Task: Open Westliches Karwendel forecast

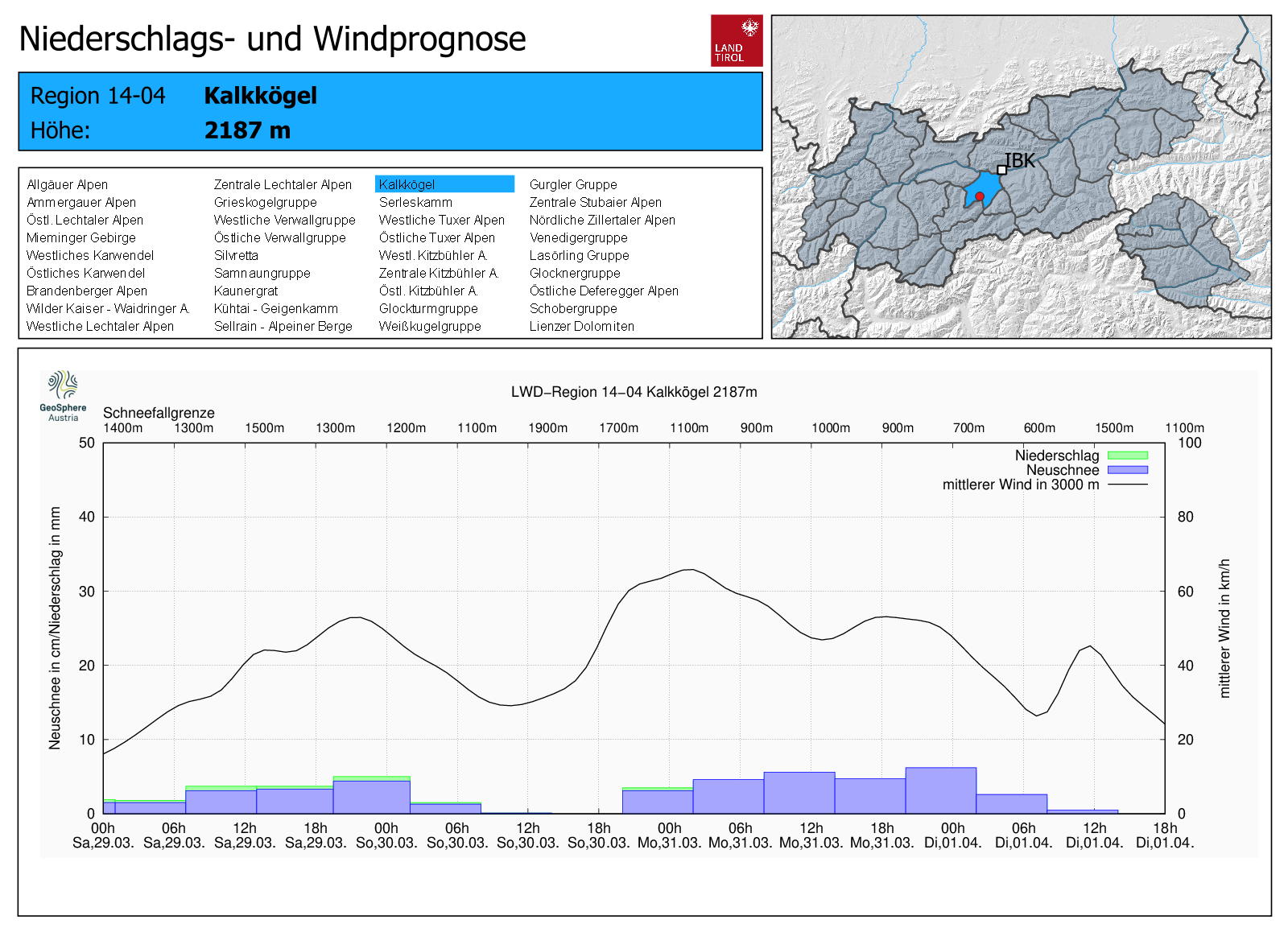Action: pos(89,255)
